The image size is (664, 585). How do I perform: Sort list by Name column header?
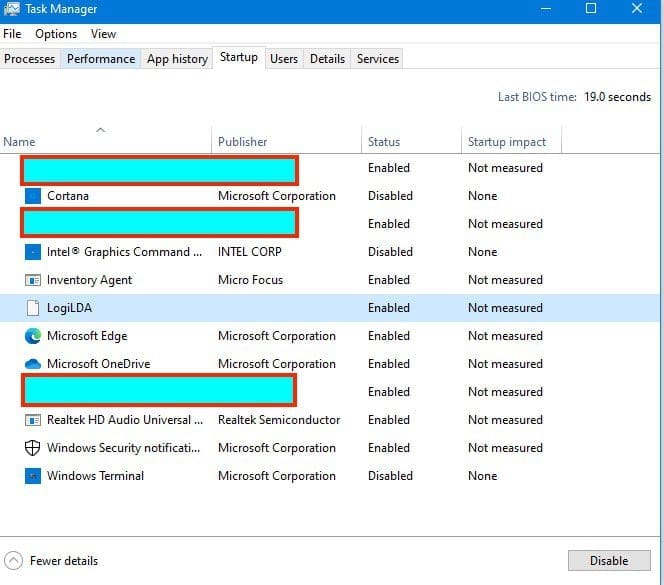(19, 142)
